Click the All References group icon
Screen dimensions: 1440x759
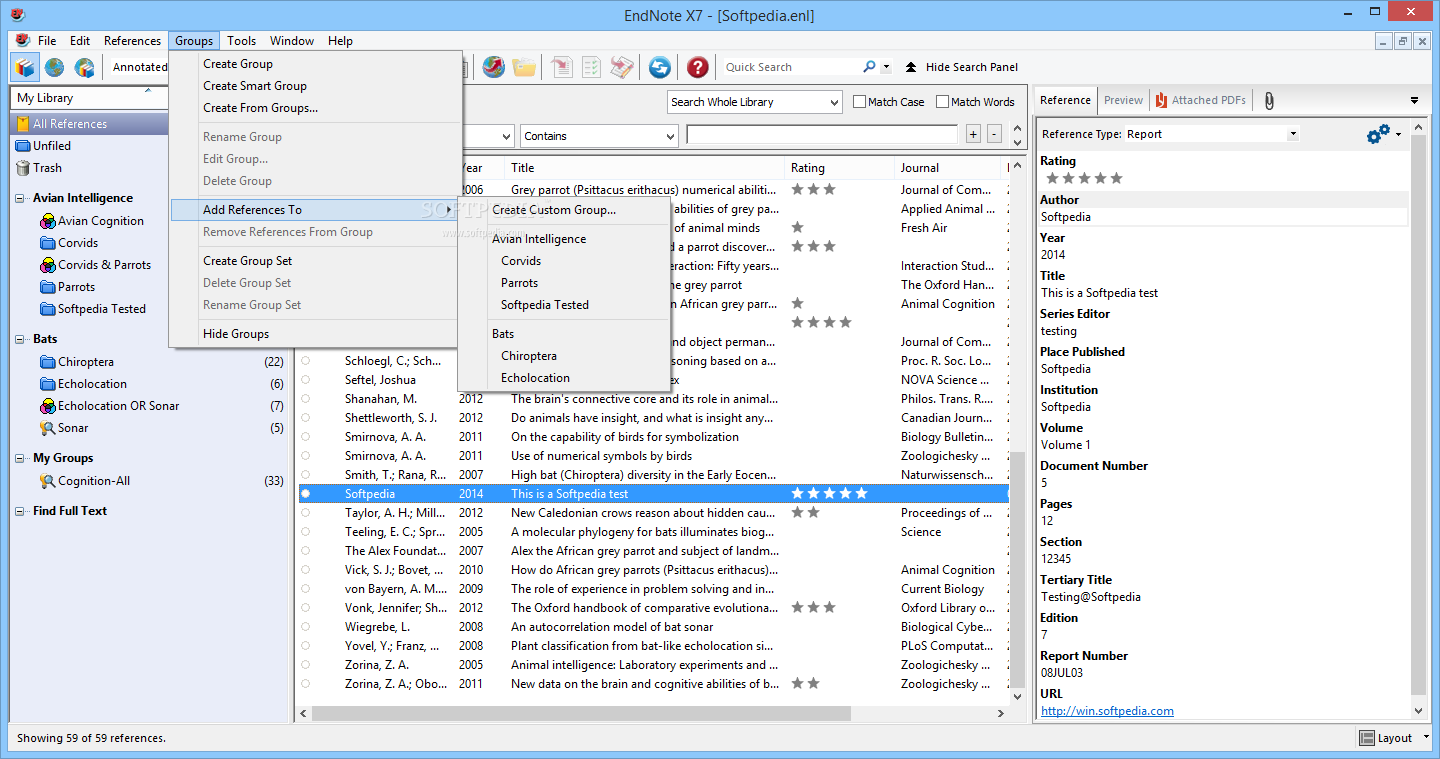click(23, 124)
